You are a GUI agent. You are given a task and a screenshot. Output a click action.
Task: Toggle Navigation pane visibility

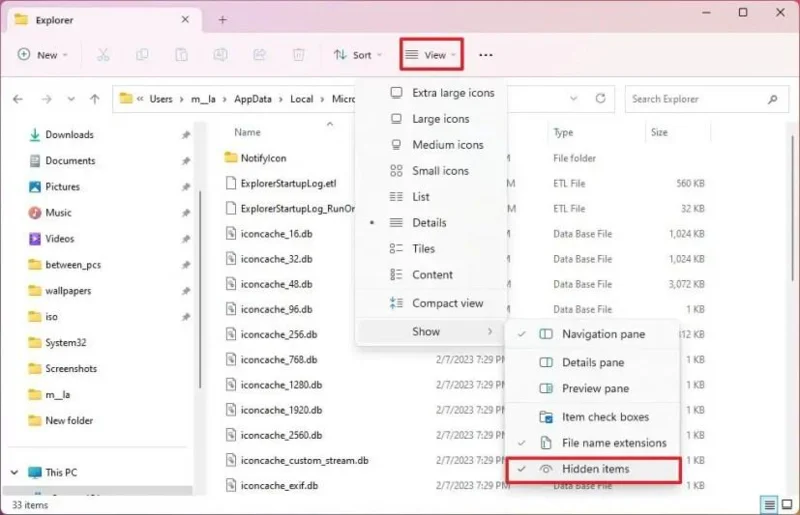click(x=593, y=334)
